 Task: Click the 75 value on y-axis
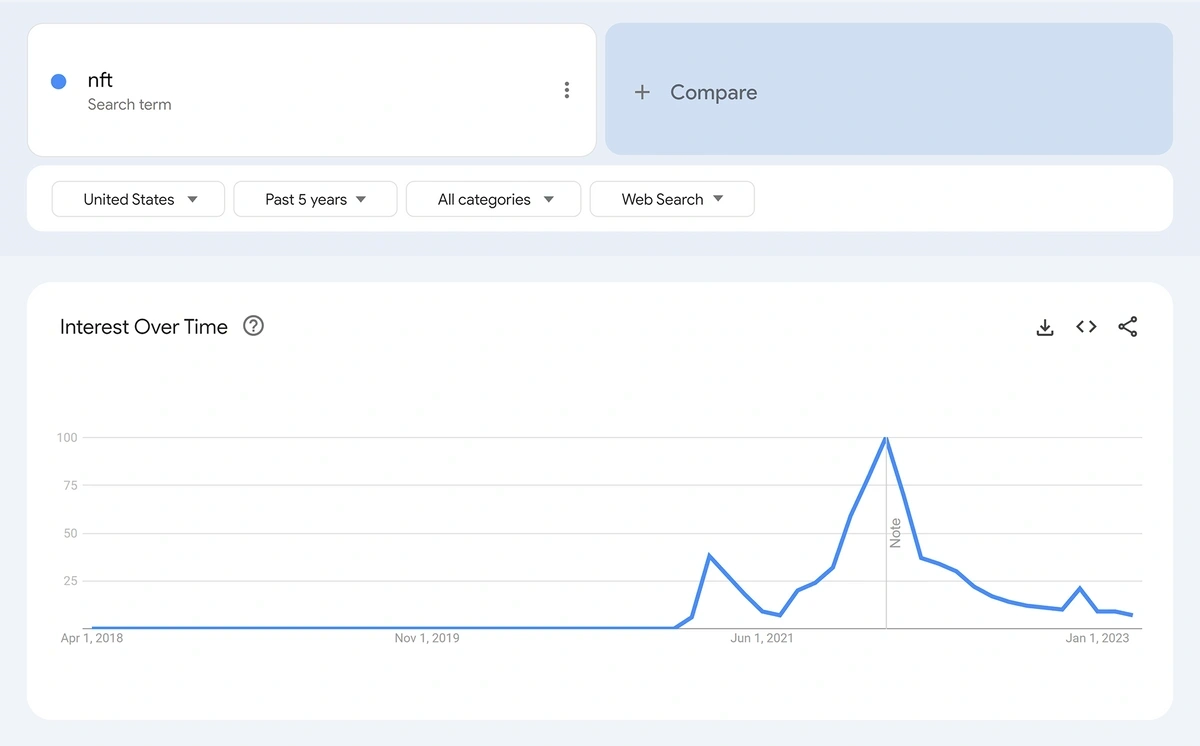click(x=70, y=486)
